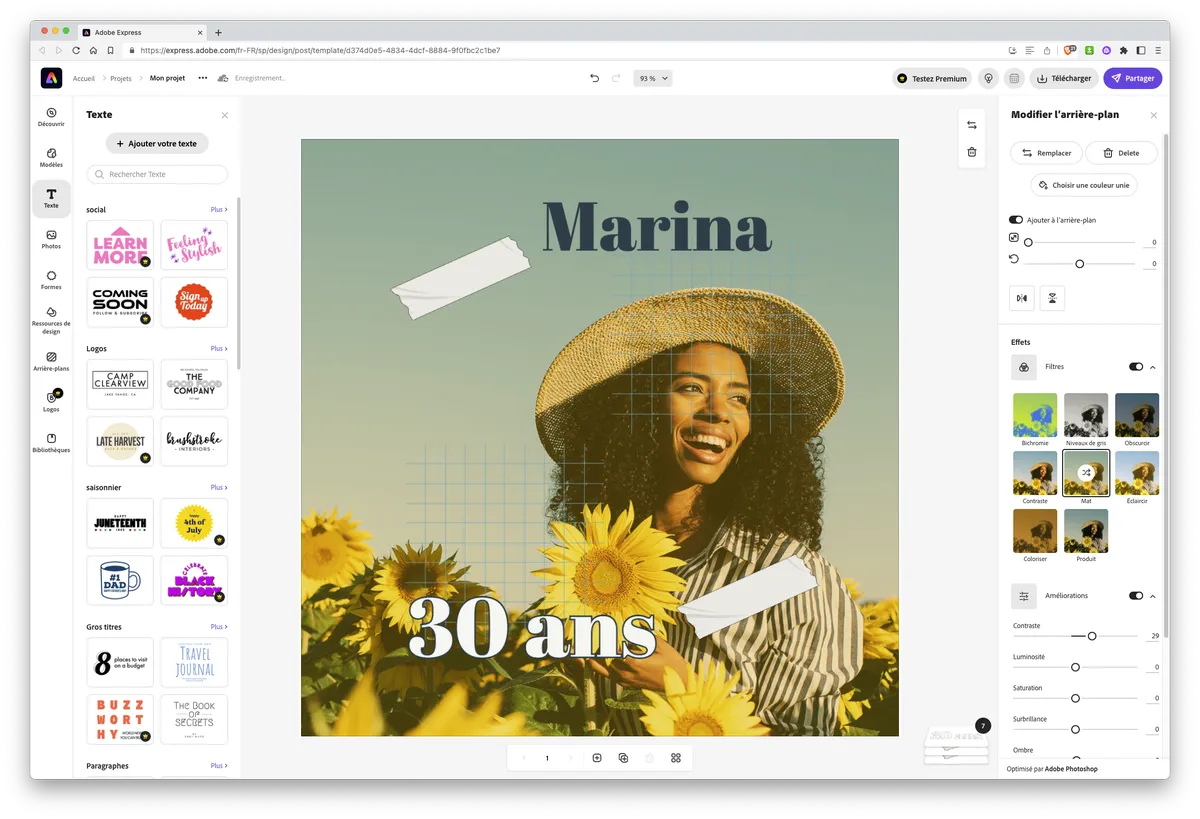Open the grid view of pages
The image size is (1200, 819).
pyautogui.click(x=676, y=758)
